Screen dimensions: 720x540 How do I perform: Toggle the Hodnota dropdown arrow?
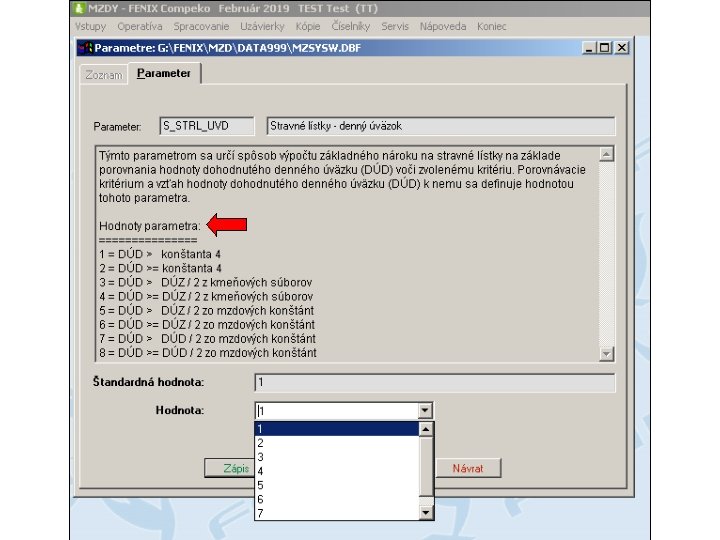425,411
